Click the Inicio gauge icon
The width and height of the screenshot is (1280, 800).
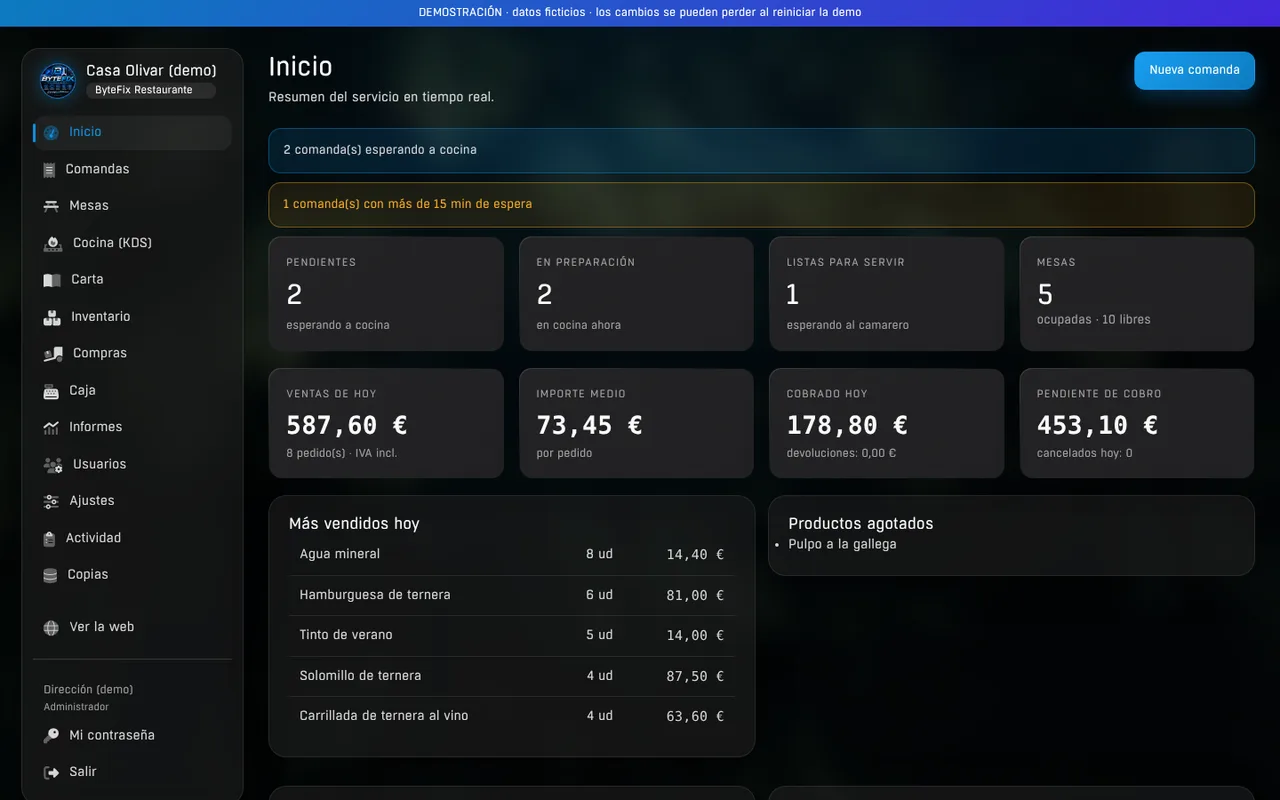coord(51,133)
